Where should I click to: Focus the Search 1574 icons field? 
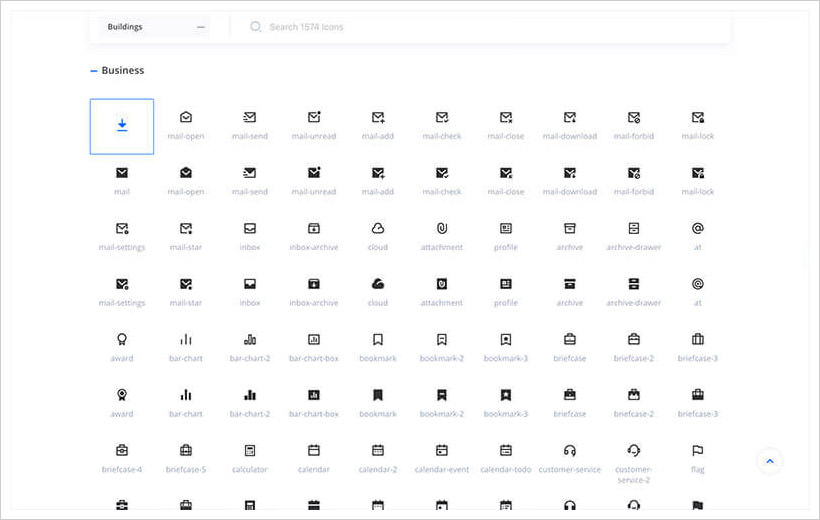[480, 27]
